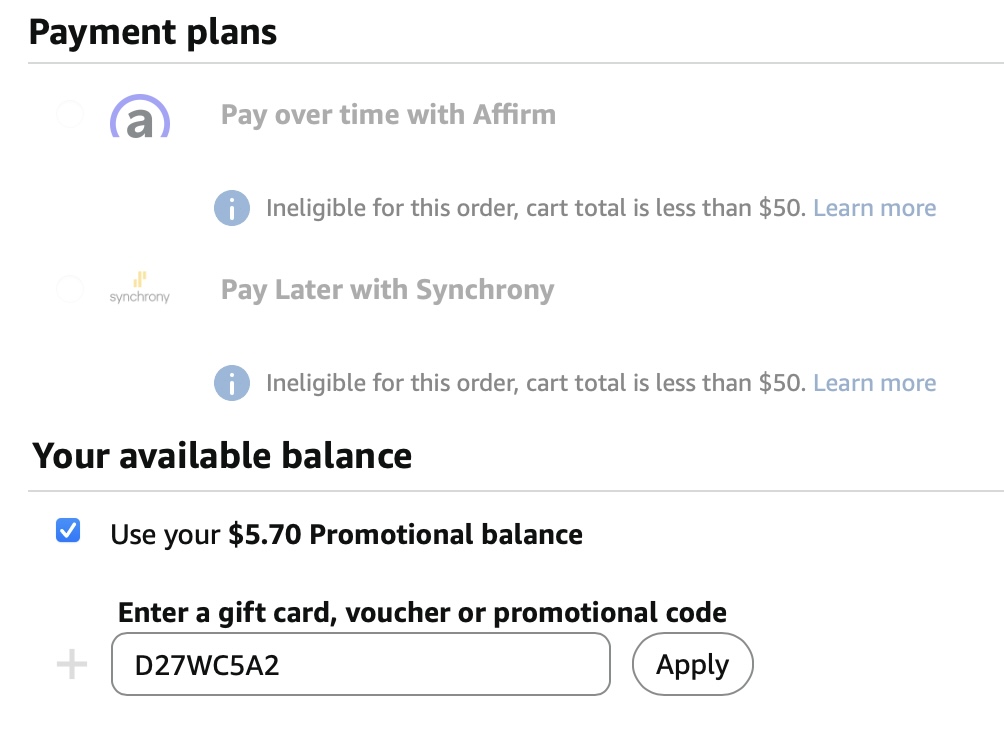The width and height of the screenshot is (1004, 732).
Task: Click the "Use your $5.70 Promotional balance" text
Action: [x=346, y=534]
